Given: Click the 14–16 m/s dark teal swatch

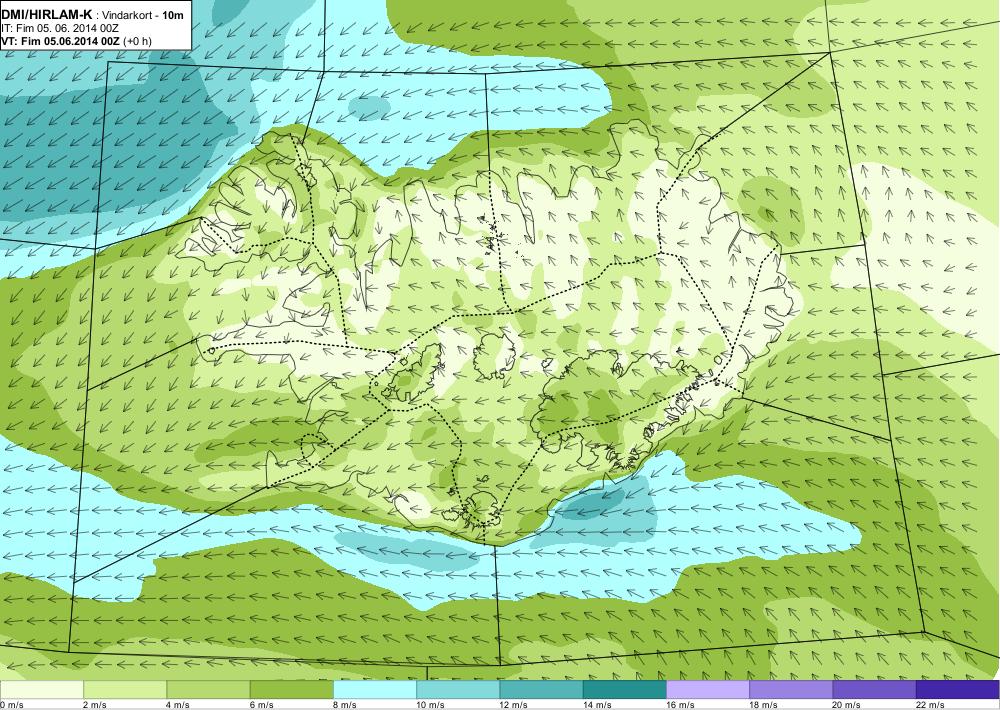Looking at the screenshot, I should 625,690.
